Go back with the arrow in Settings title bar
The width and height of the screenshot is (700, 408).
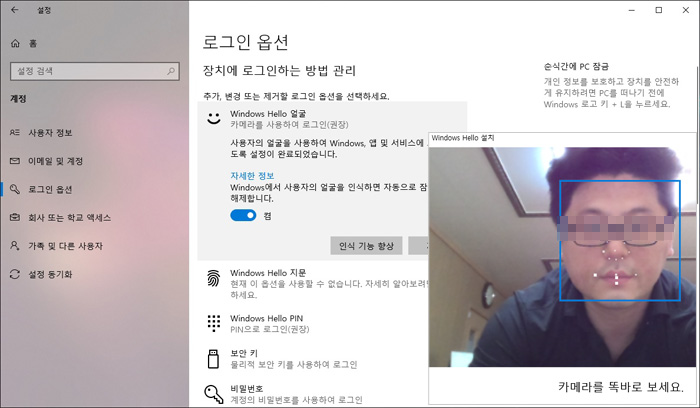[15, 10]
